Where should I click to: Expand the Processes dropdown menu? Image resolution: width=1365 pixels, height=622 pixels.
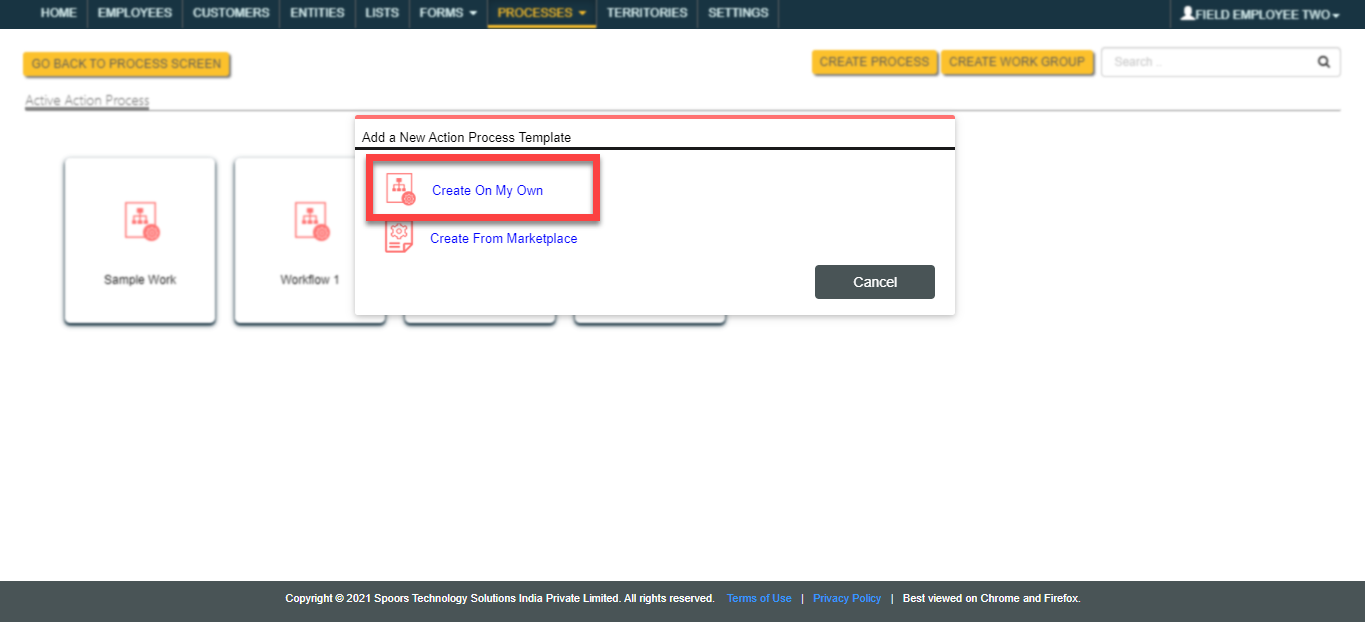pyautogui.click(x=541, y=13)
